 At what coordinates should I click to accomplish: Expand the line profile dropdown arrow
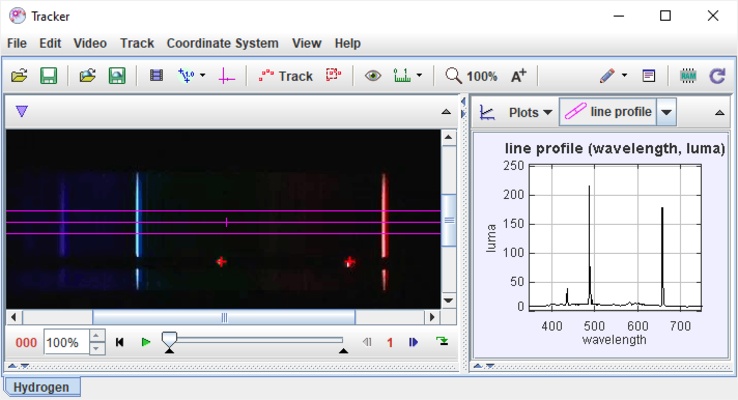[x=667, y=112]
